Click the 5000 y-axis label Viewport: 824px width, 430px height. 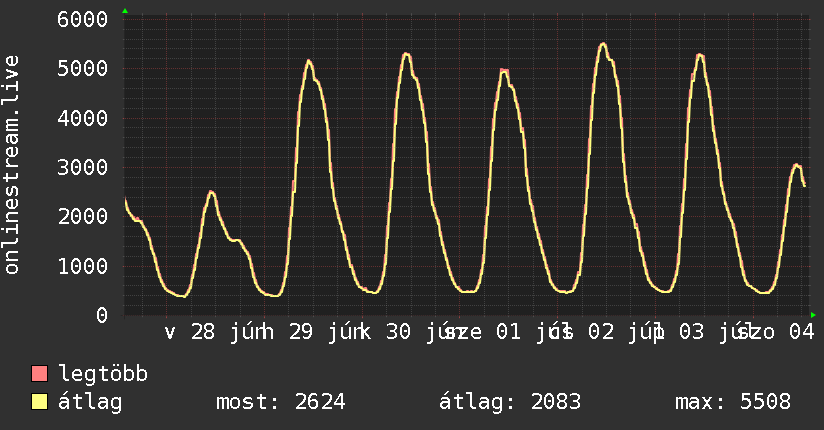[x=83, y=68]
